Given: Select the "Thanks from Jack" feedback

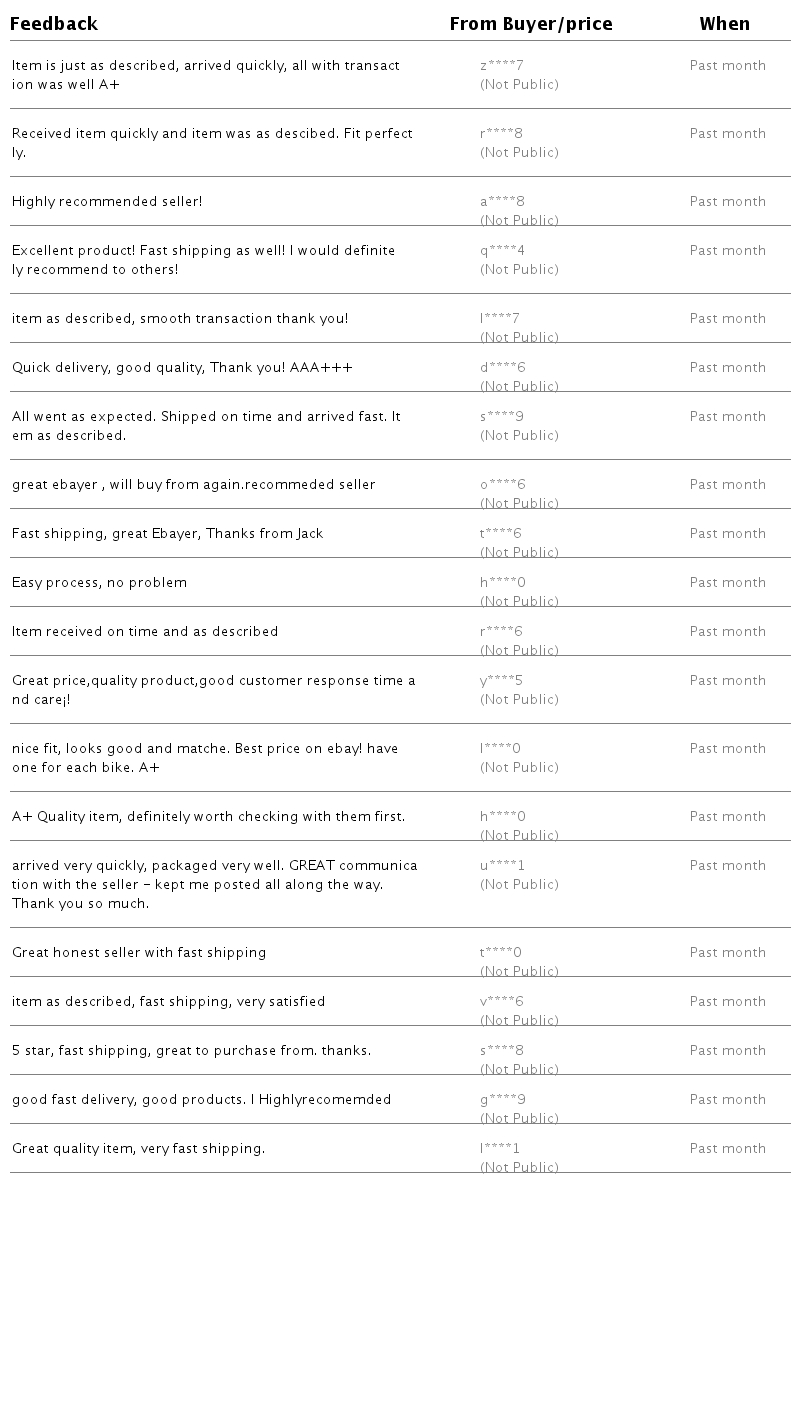Looking at the screenshot, I should (x=168, y=534).
